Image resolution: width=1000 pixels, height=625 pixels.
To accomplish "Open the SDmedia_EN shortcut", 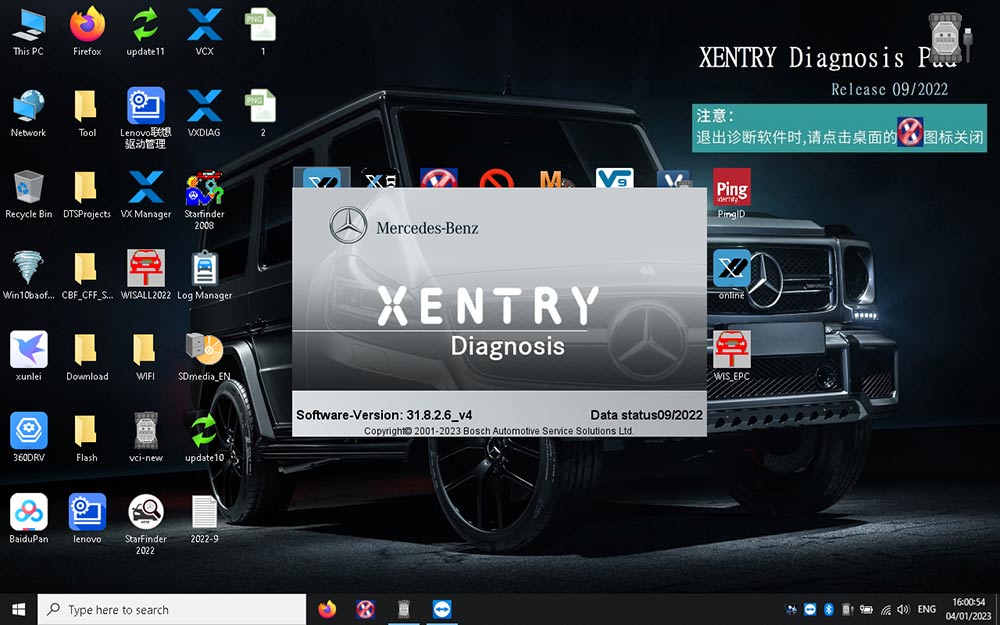I will click(x=204, y=357).
